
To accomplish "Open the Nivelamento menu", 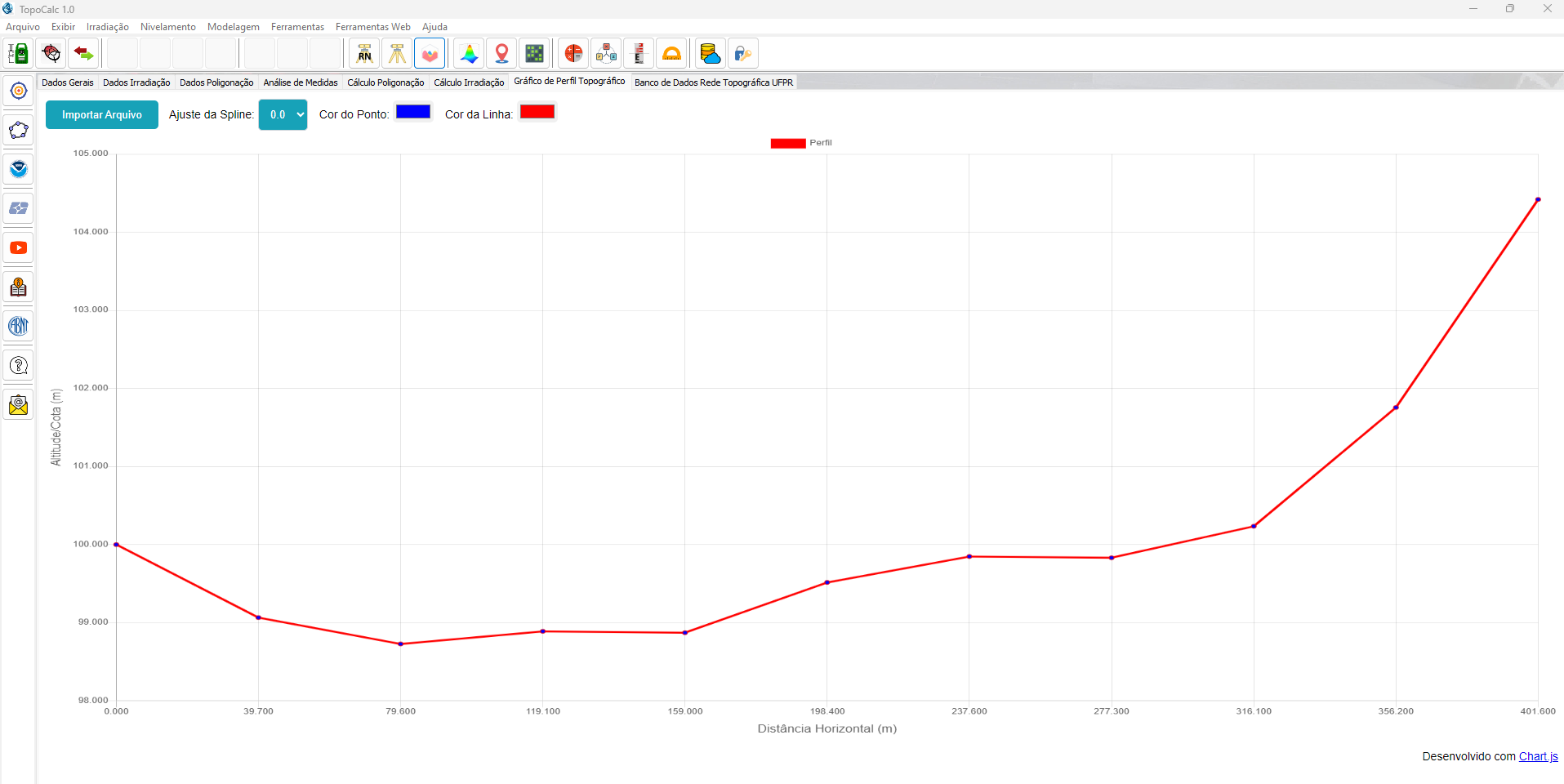I will [168, 27].
